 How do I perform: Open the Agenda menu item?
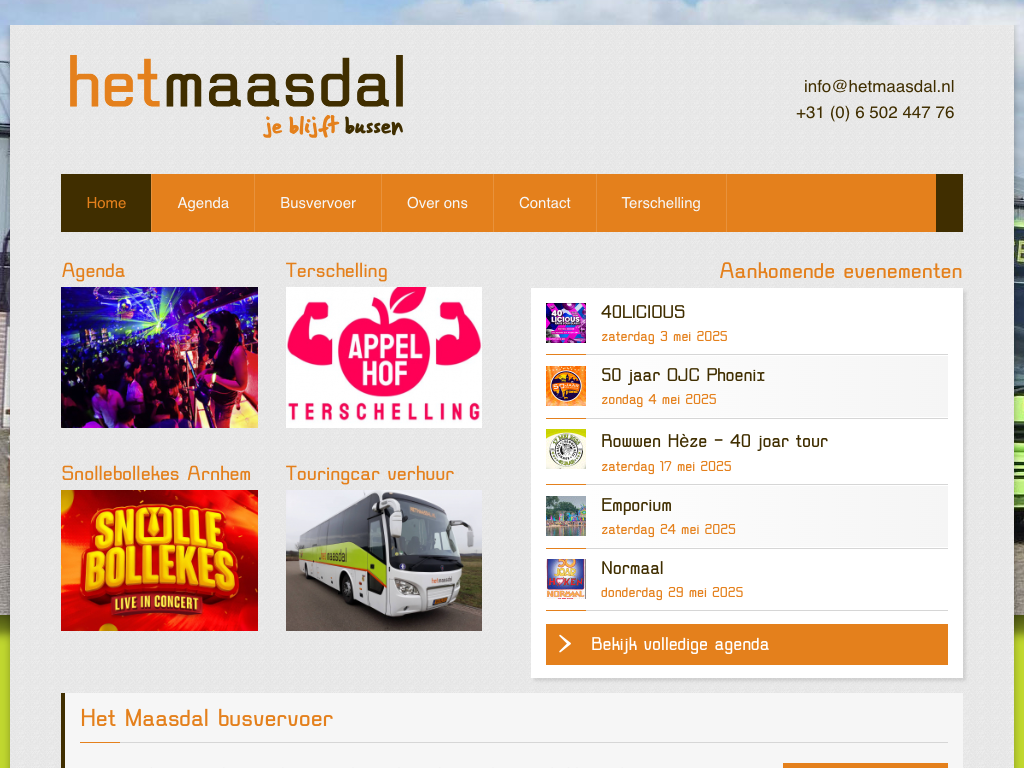click(x=203, y=203)
